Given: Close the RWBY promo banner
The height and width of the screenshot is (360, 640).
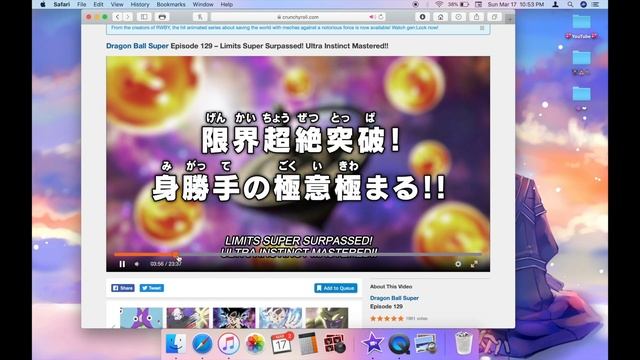Looking at the screenshot, I should 482,28.
